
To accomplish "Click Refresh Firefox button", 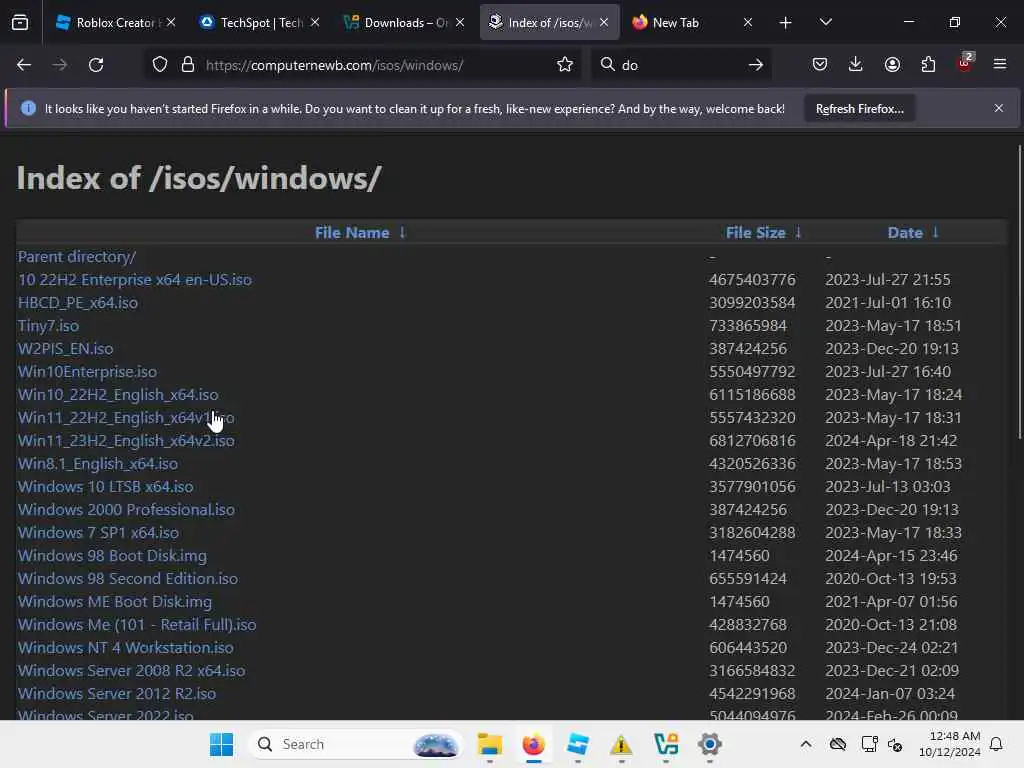I will click(x=859, y=109).
